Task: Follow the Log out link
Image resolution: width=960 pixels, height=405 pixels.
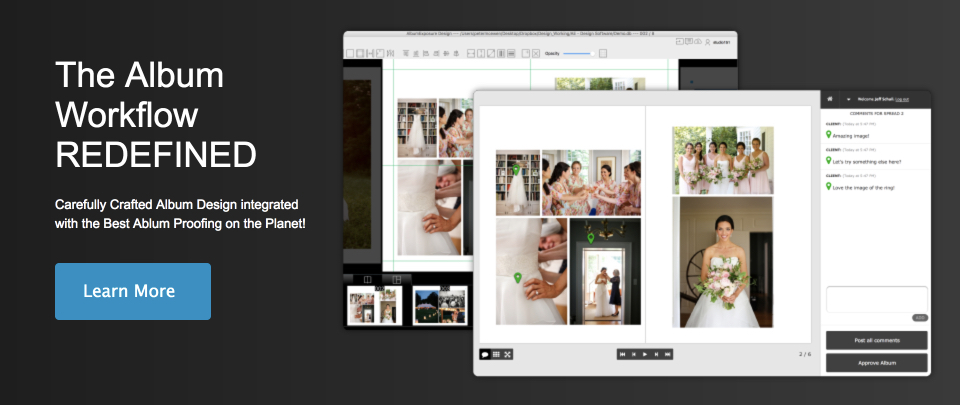Action: pyautogui.click(x=902, y=99)
